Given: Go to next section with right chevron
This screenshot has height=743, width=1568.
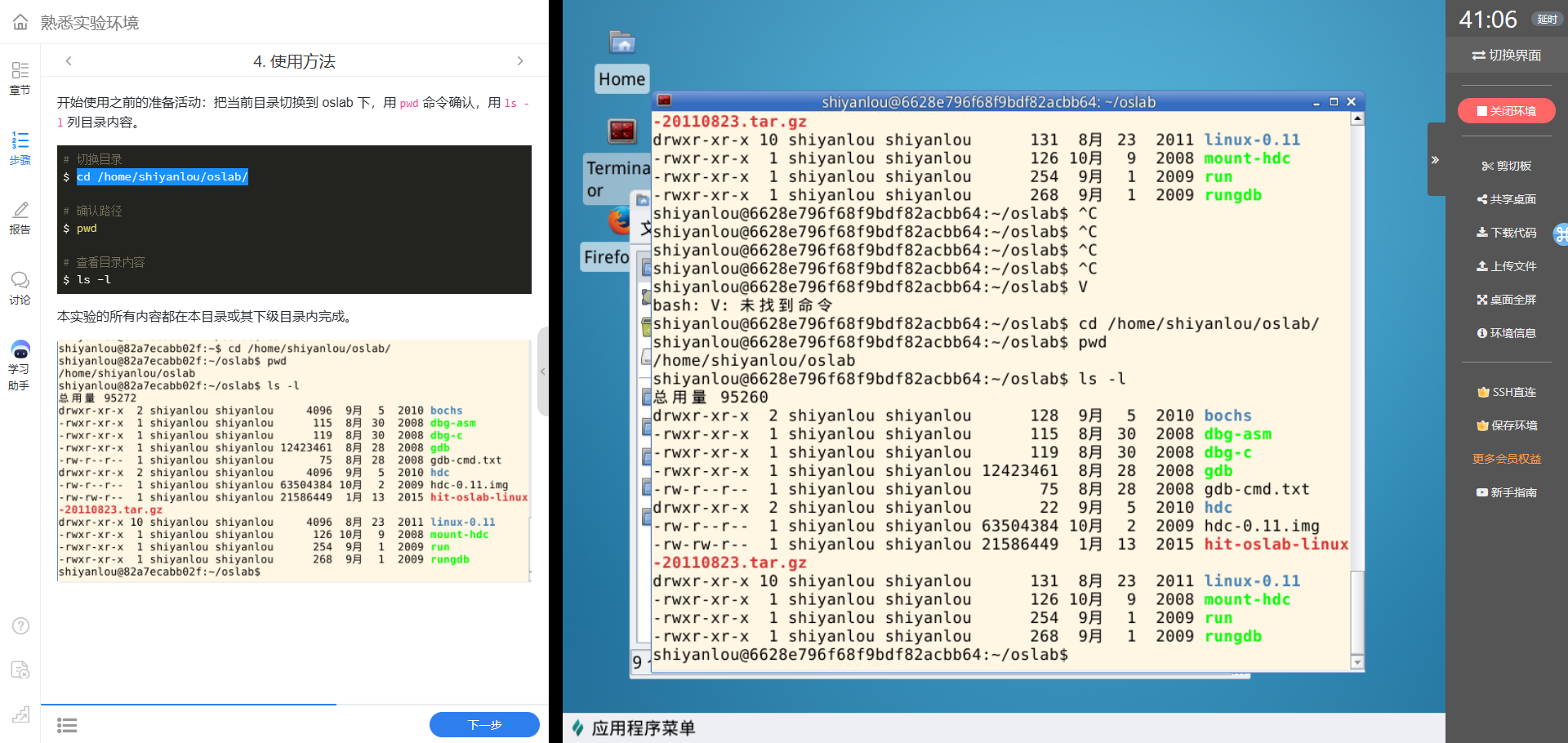Looking at the screenshot, I should [520, 61].
